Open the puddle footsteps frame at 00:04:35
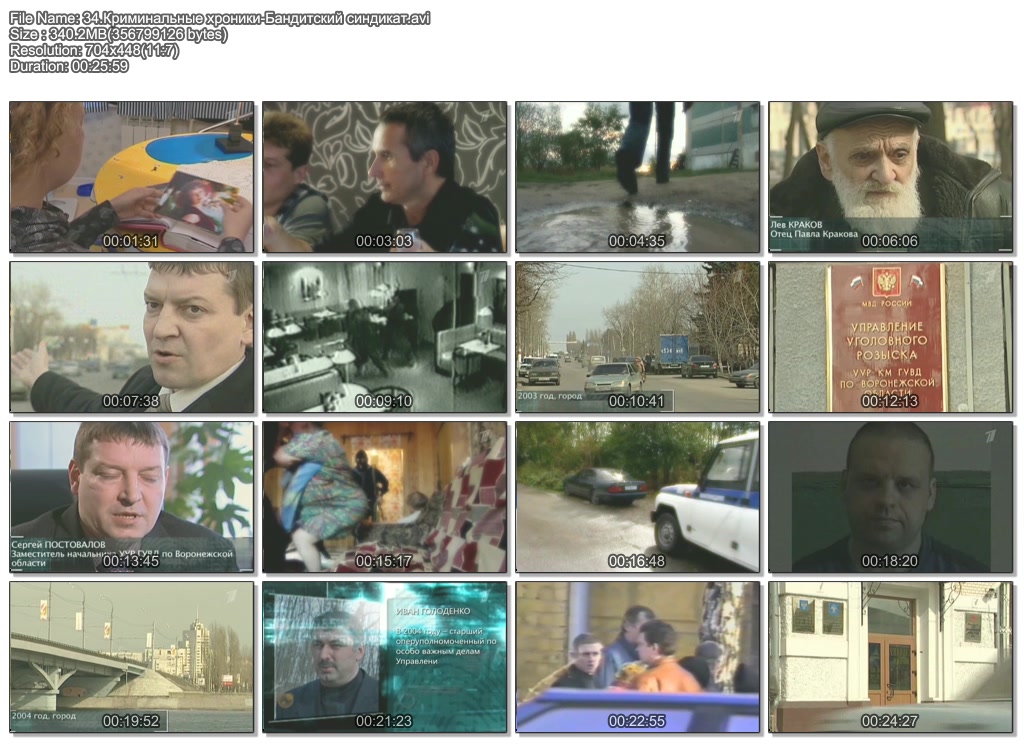1024x744 pixels. tap(637, 177)
